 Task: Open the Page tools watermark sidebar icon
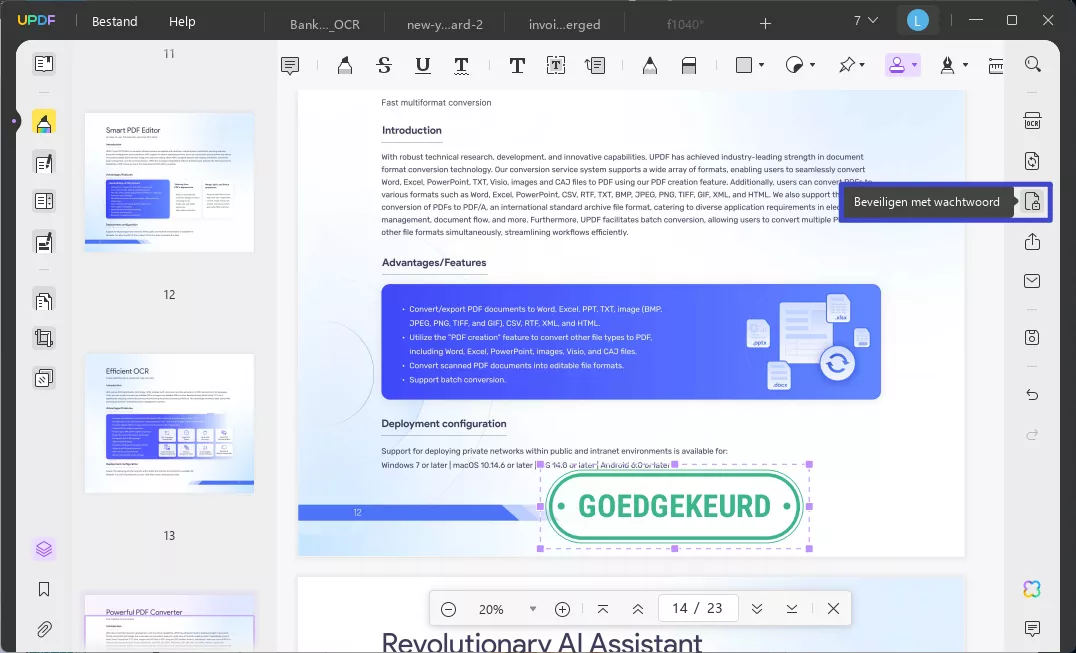point(44,378)
